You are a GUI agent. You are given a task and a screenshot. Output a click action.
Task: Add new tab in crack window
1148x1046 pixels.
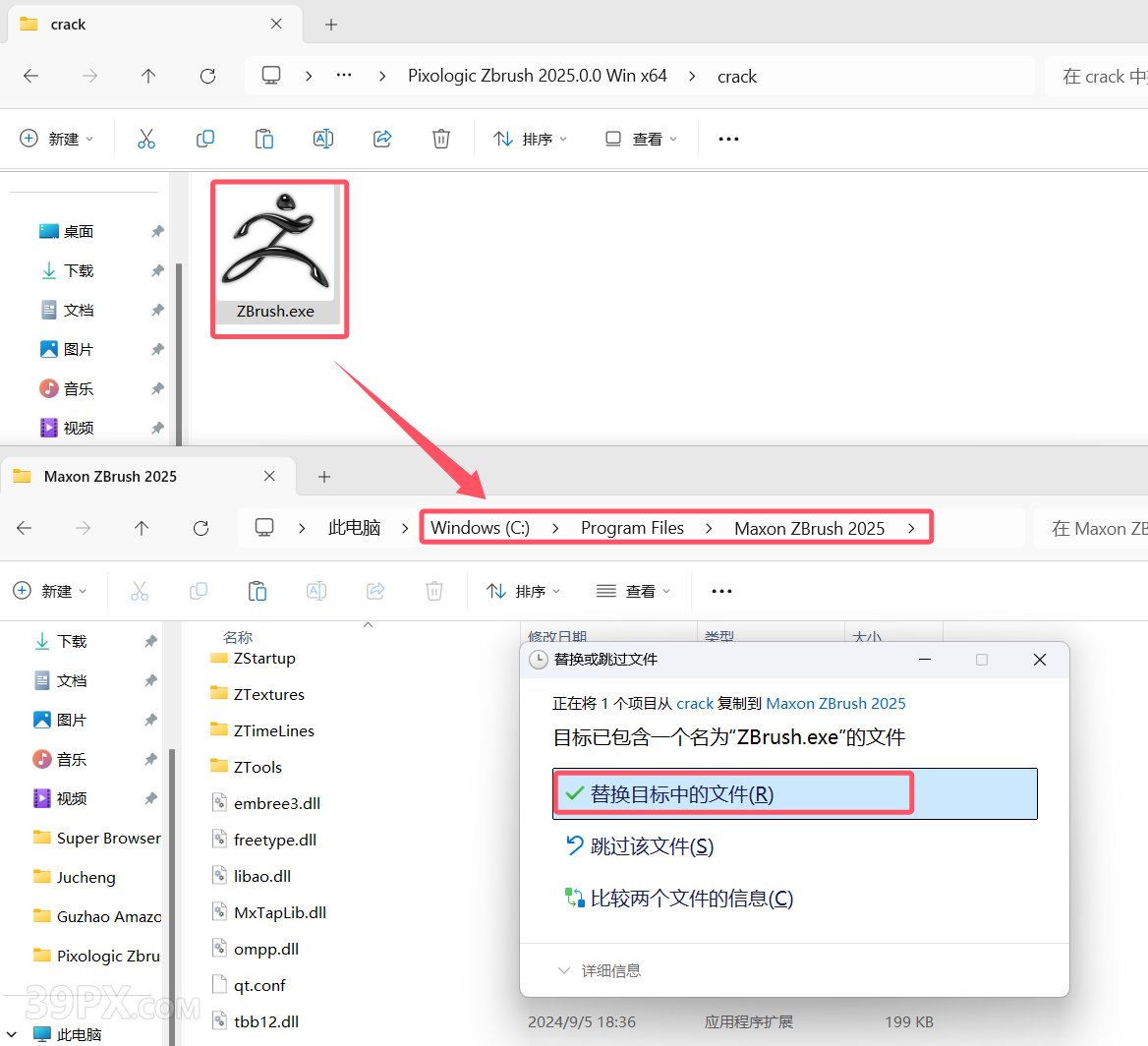point(331,25)
